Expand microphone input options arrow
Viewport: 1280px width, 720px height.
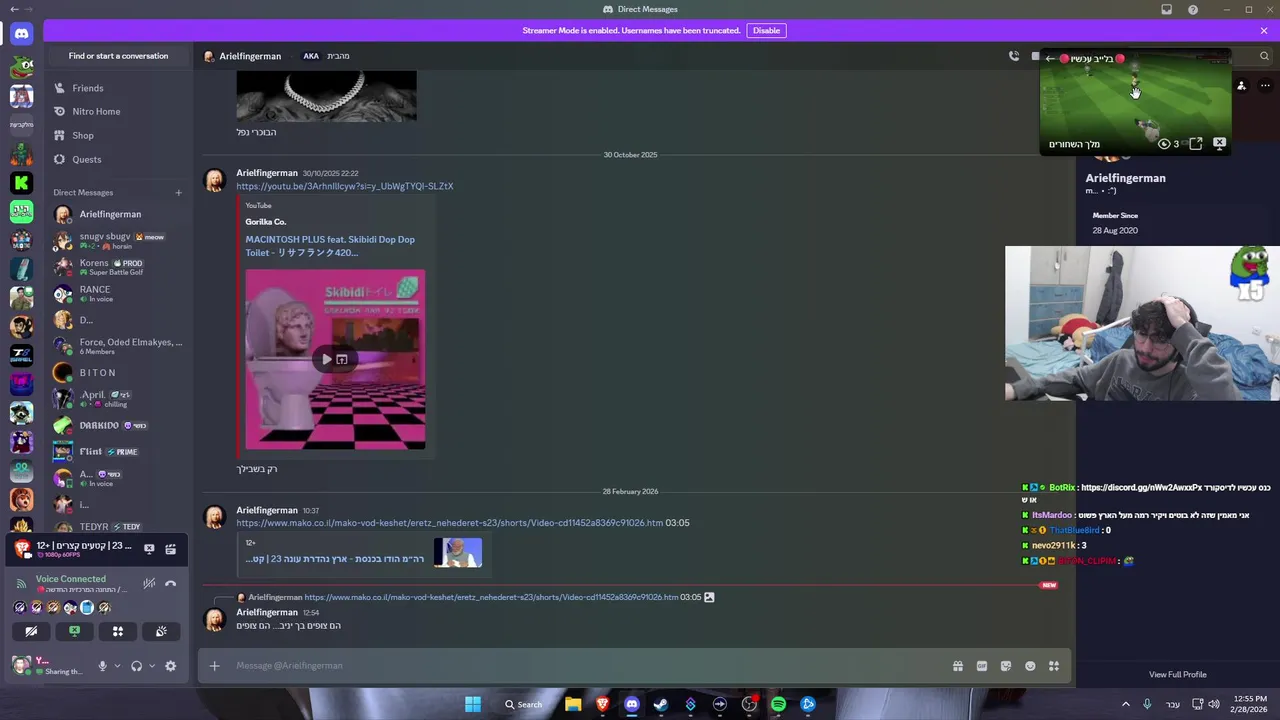pyautogui.click(x=117, y=666)
